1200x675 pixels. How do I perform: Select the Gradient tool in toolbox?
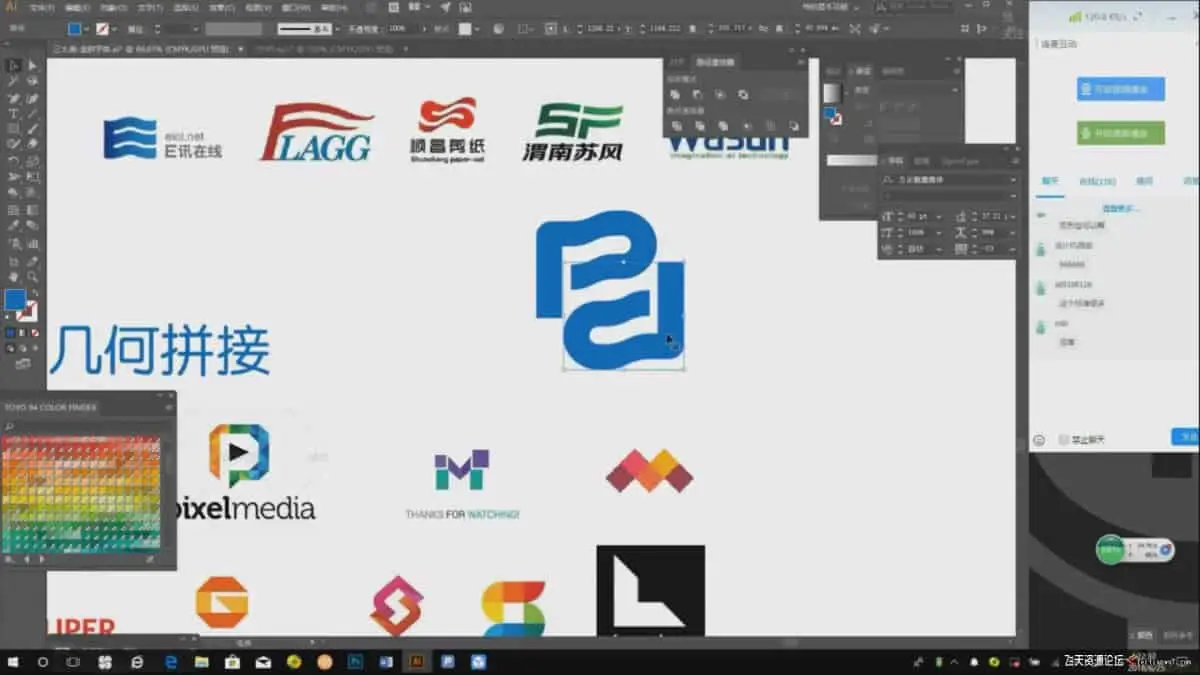tap(32, 209)
